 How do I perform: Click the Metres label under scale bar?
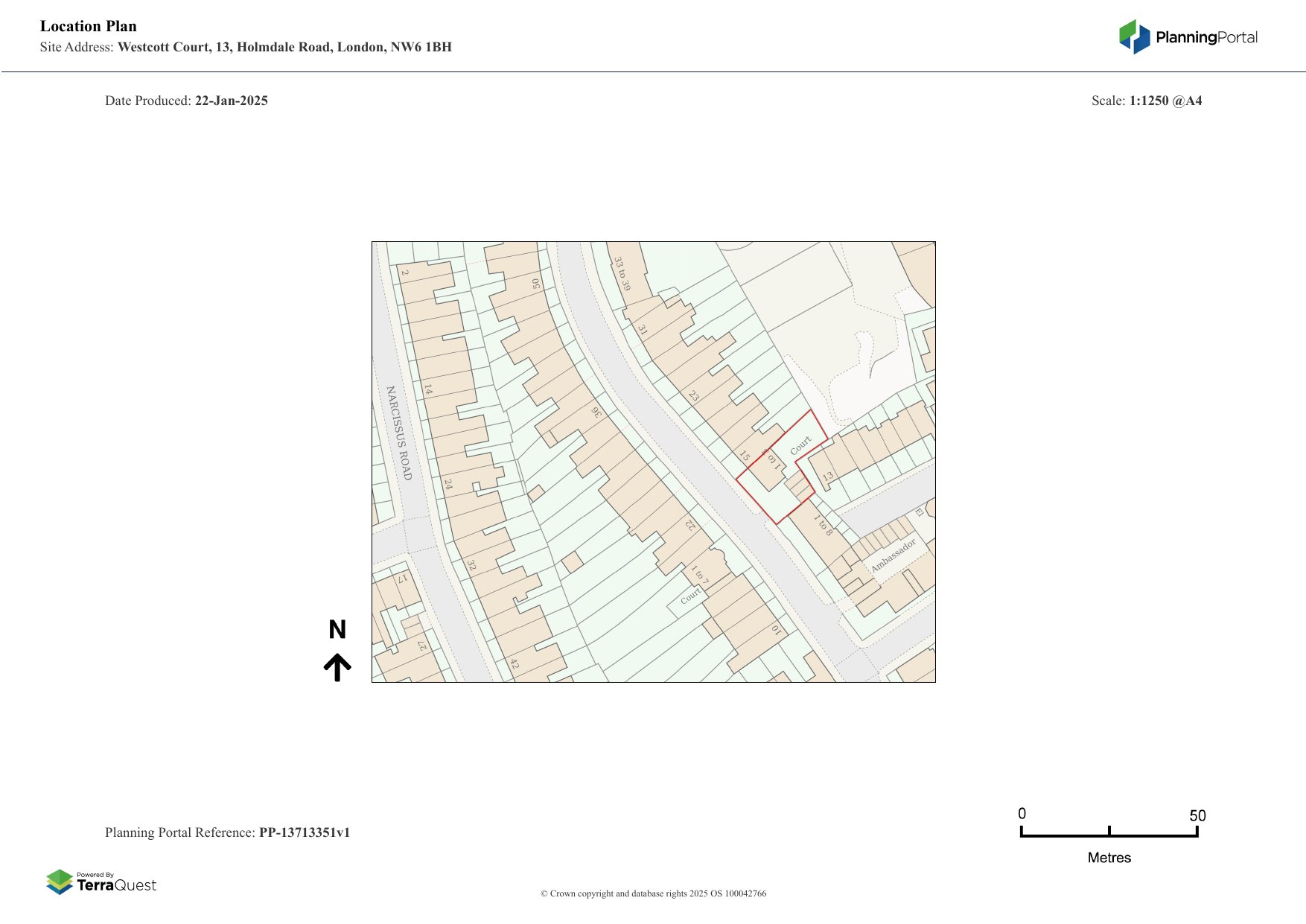click(x=1109, y=858)
